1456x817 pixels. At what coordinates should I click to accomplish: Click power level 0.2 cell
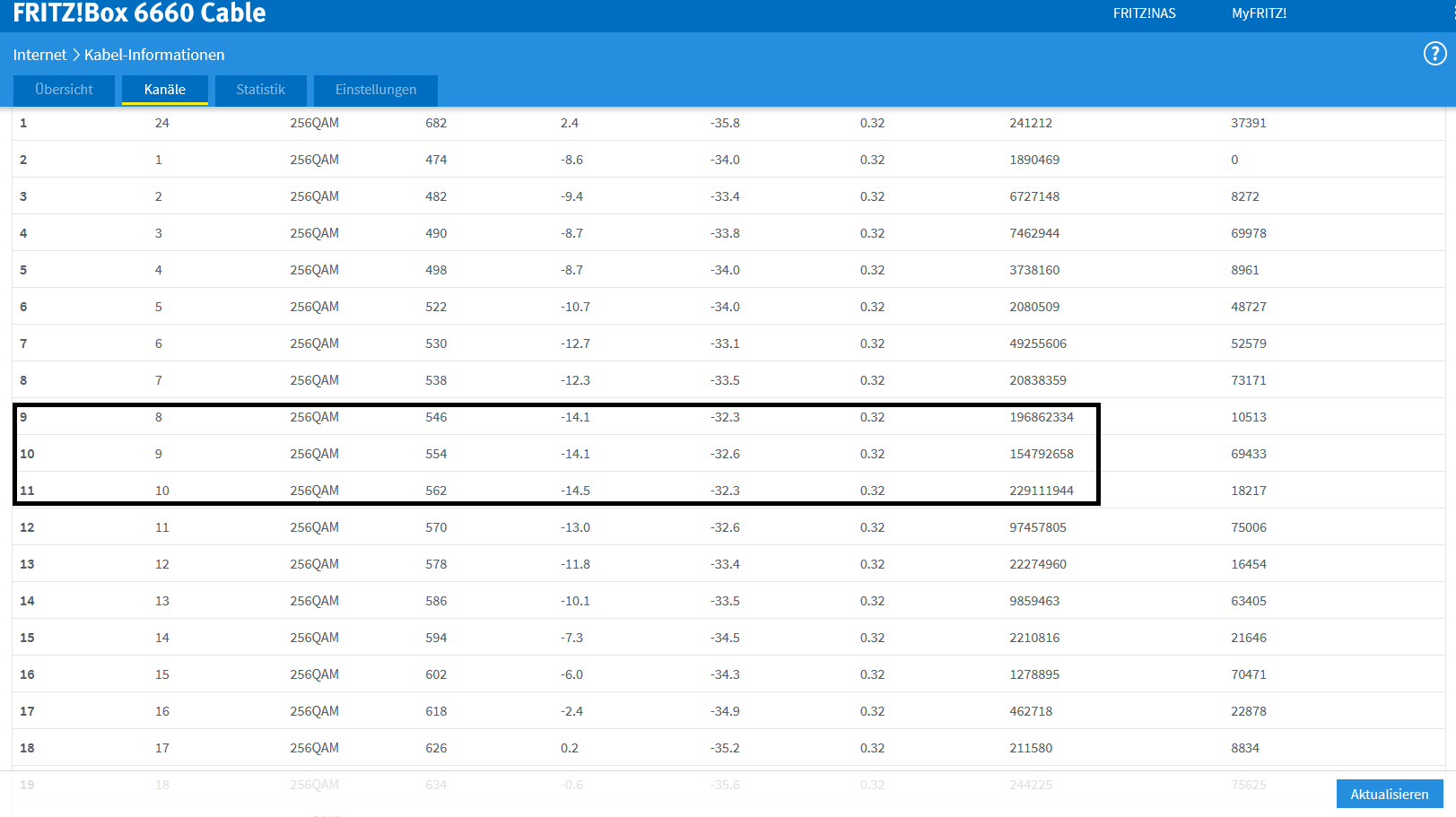pos(570,748)
